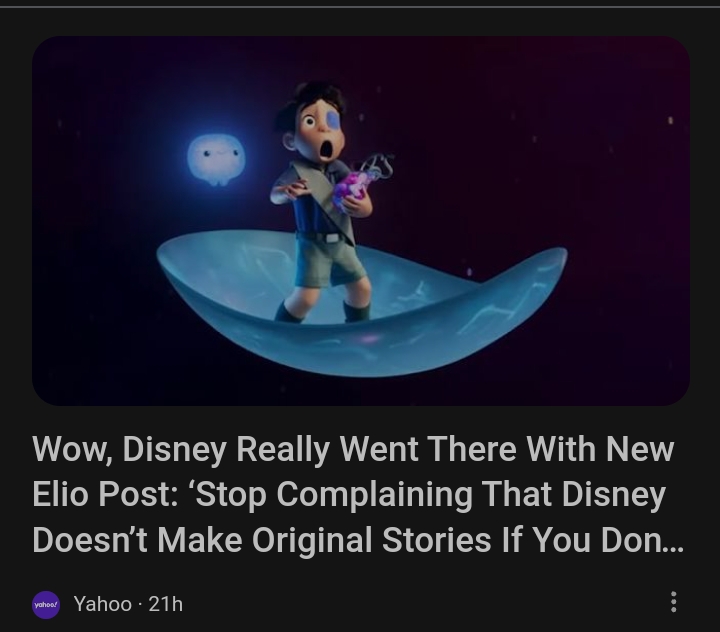Click the word 'Disney' in first headline line
The image size is (720, 632).
(x=174, y=449)
